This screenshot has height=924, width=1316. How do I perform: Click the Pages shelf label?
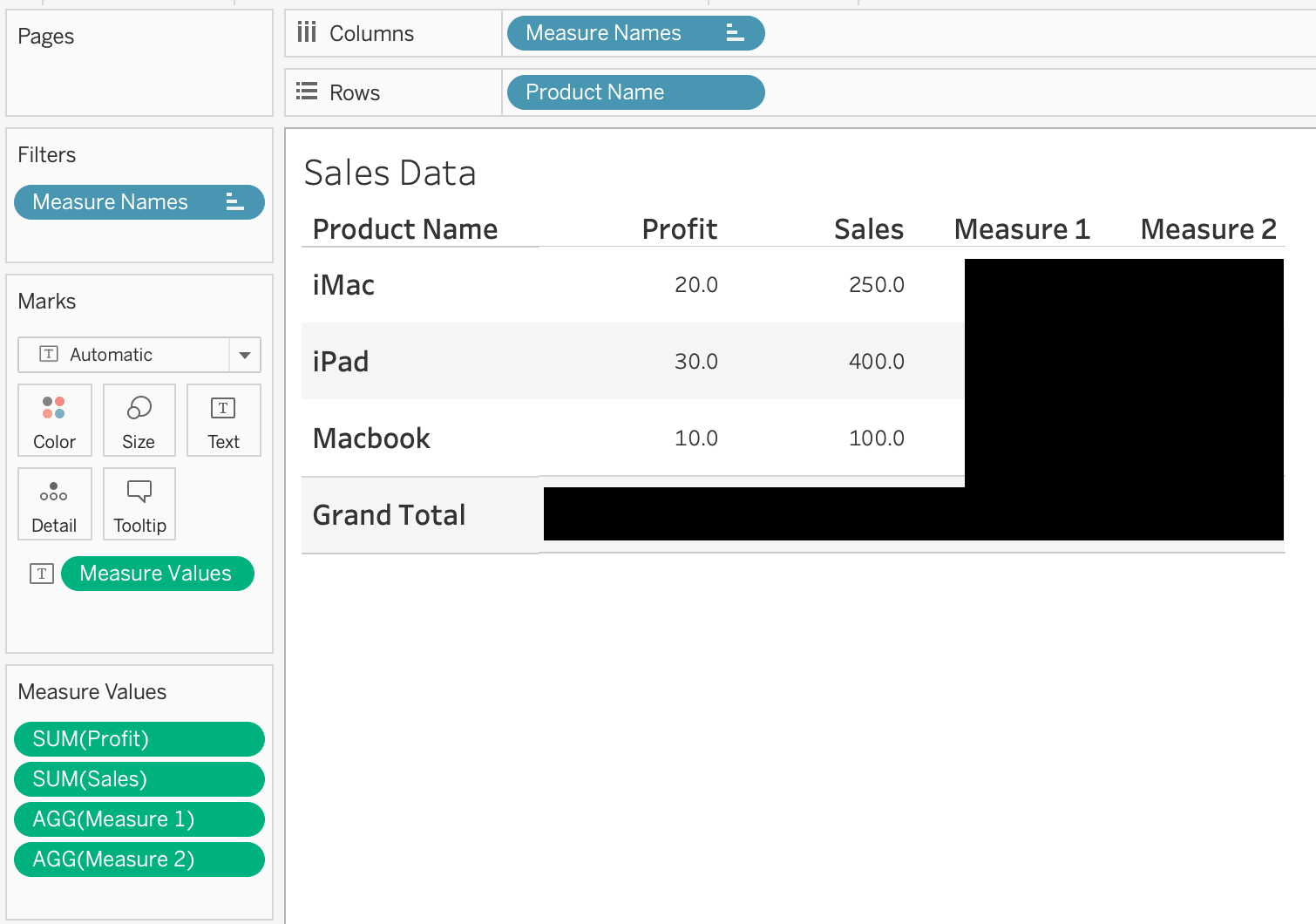click(x=46, y=37)
